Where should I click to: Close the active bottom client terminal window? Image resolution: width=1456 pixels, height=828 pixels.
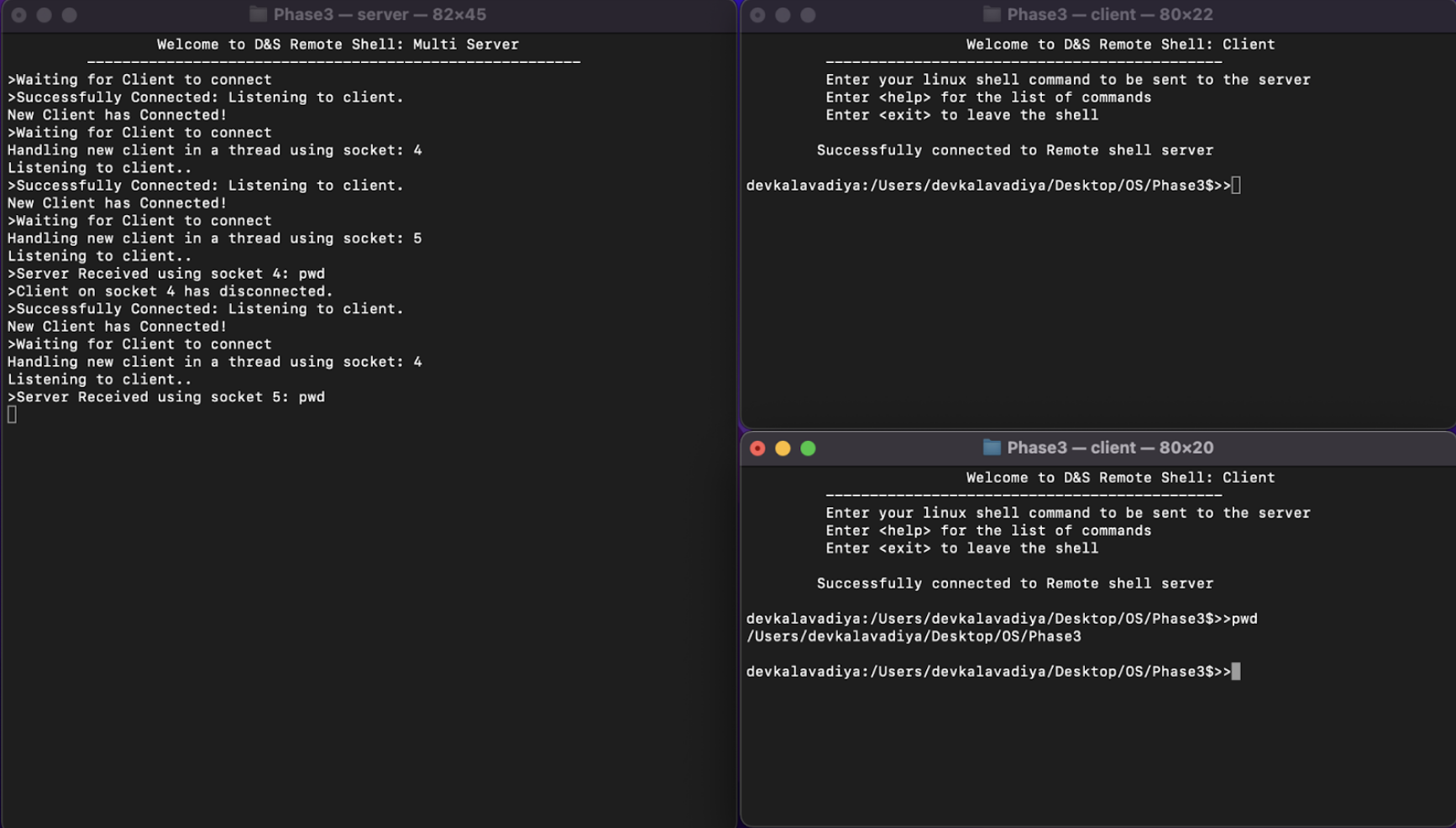tap(757, 448)
